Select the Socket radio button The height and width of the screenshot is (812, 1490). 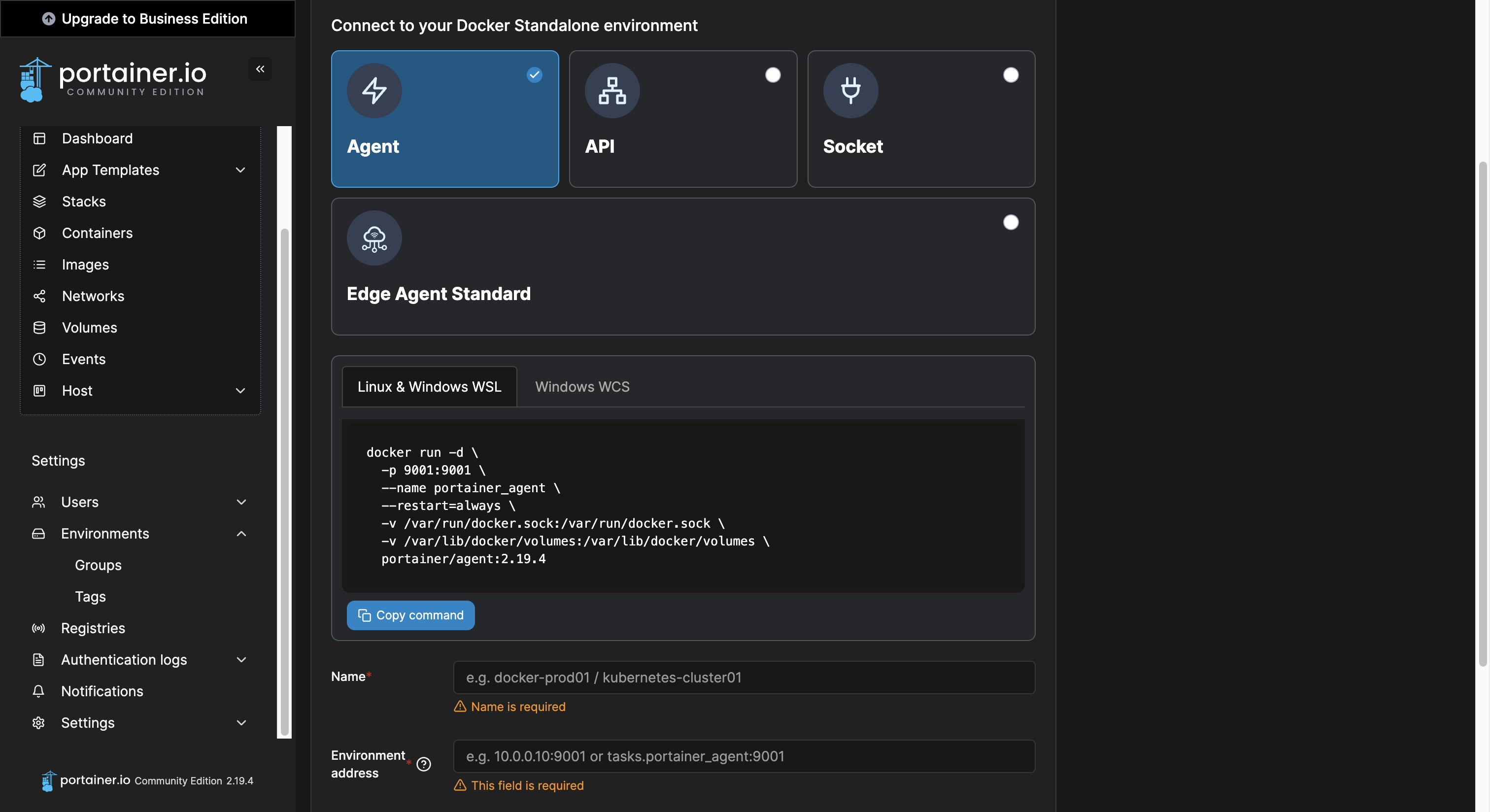(x=1011, y=74)
